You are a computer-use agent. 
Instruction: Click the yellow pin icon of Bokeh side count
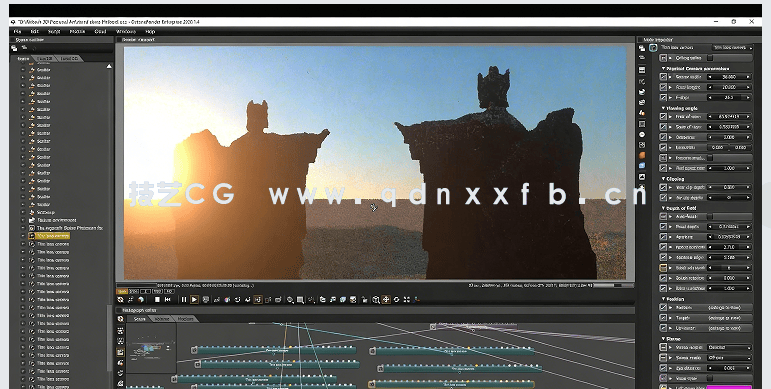(663, 268)
